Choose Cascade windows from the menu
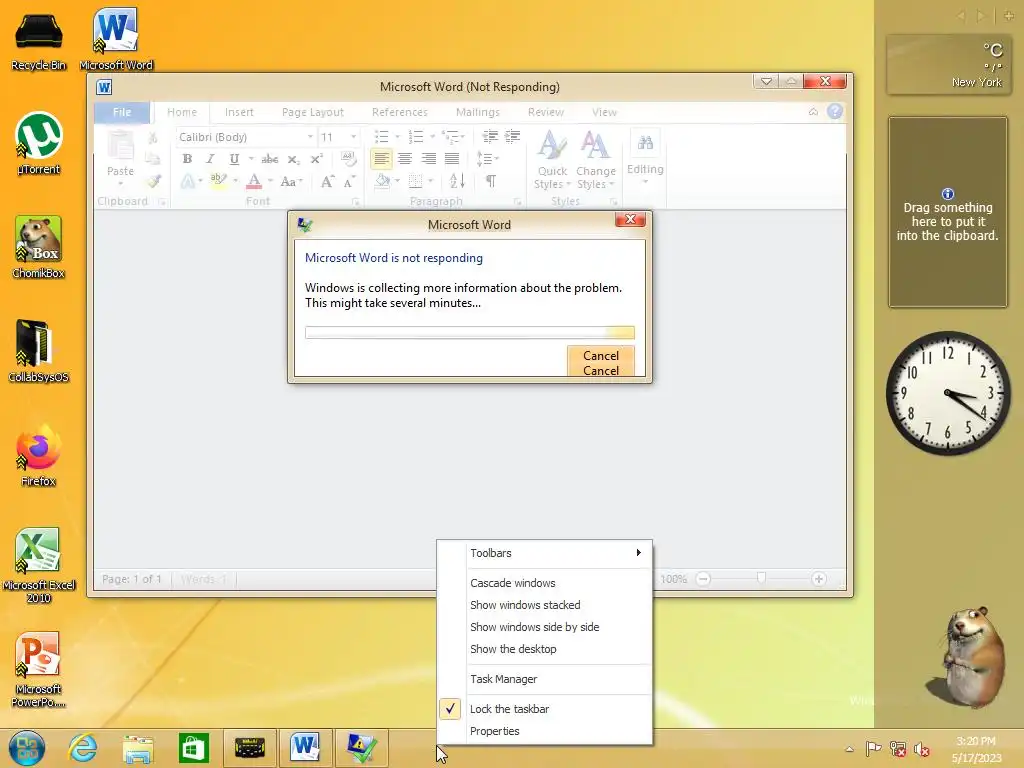 click(513, 583)
